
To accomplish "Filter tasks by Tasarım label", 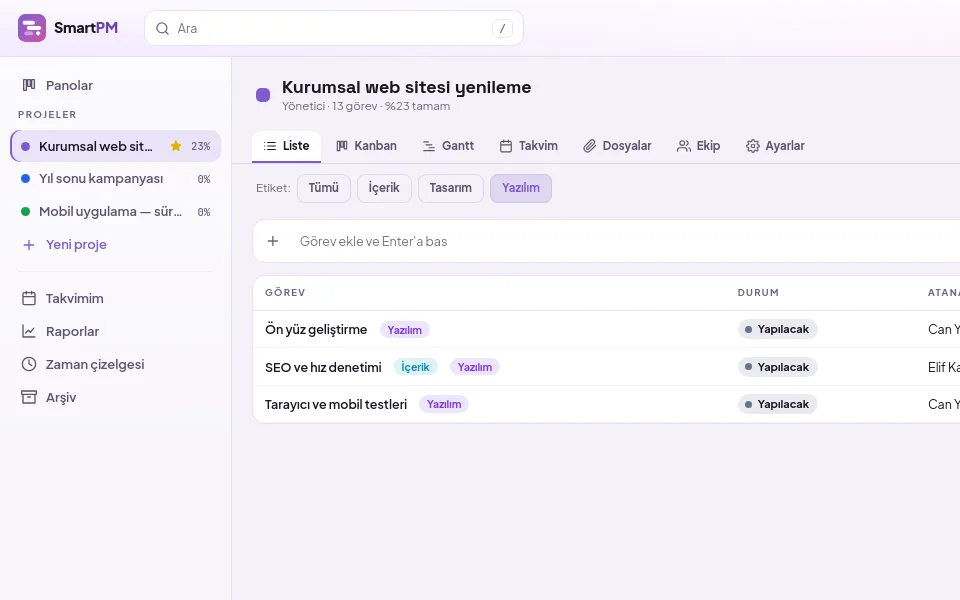I will (x=451, y=188).
